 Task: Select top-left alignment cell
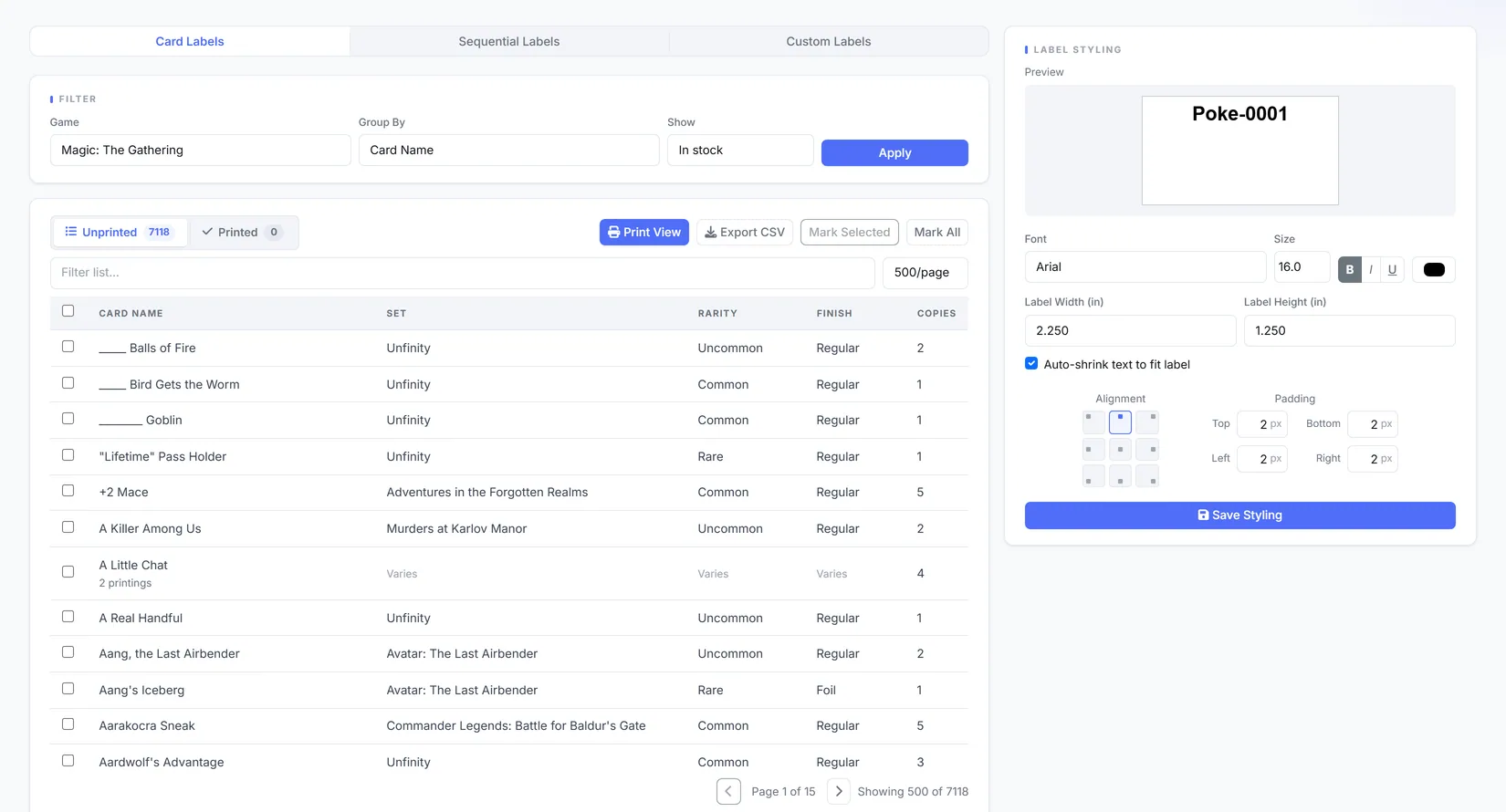pyautogui.click(x=1093, y=422)
